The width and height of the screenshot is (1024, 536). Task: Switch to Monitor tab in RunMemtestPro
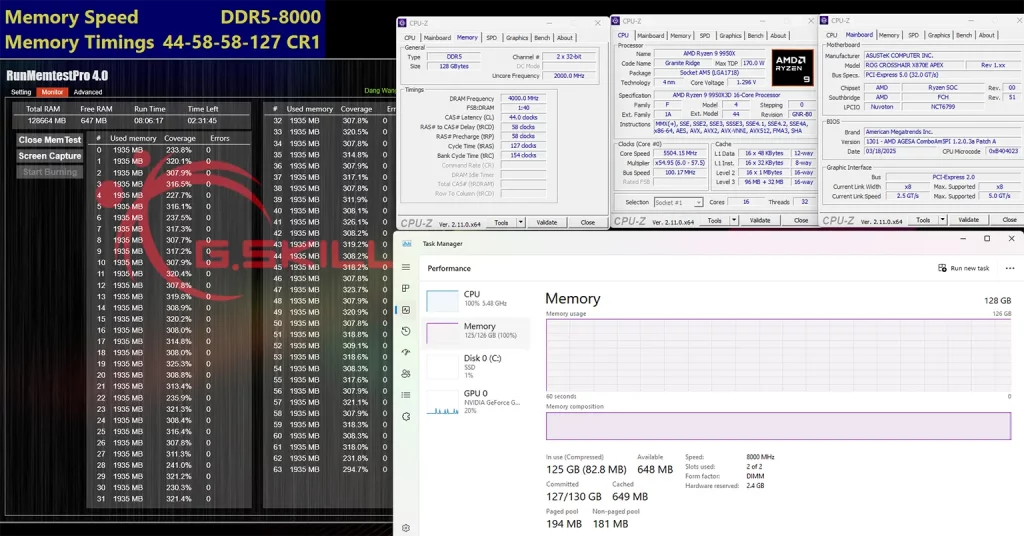coord(52,92)
